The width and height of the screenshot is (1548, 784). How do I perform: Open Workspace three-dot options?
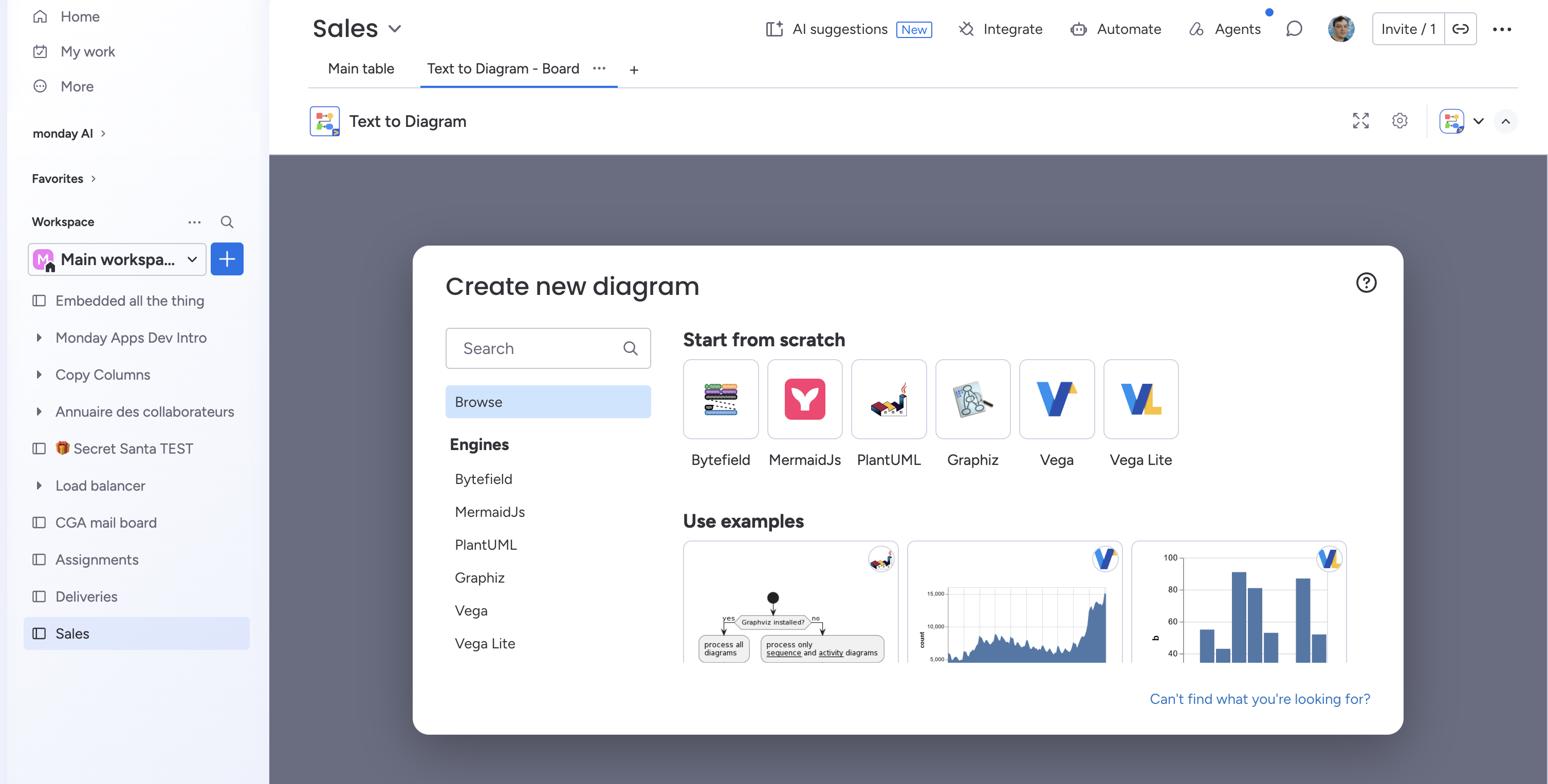[194, 221]
